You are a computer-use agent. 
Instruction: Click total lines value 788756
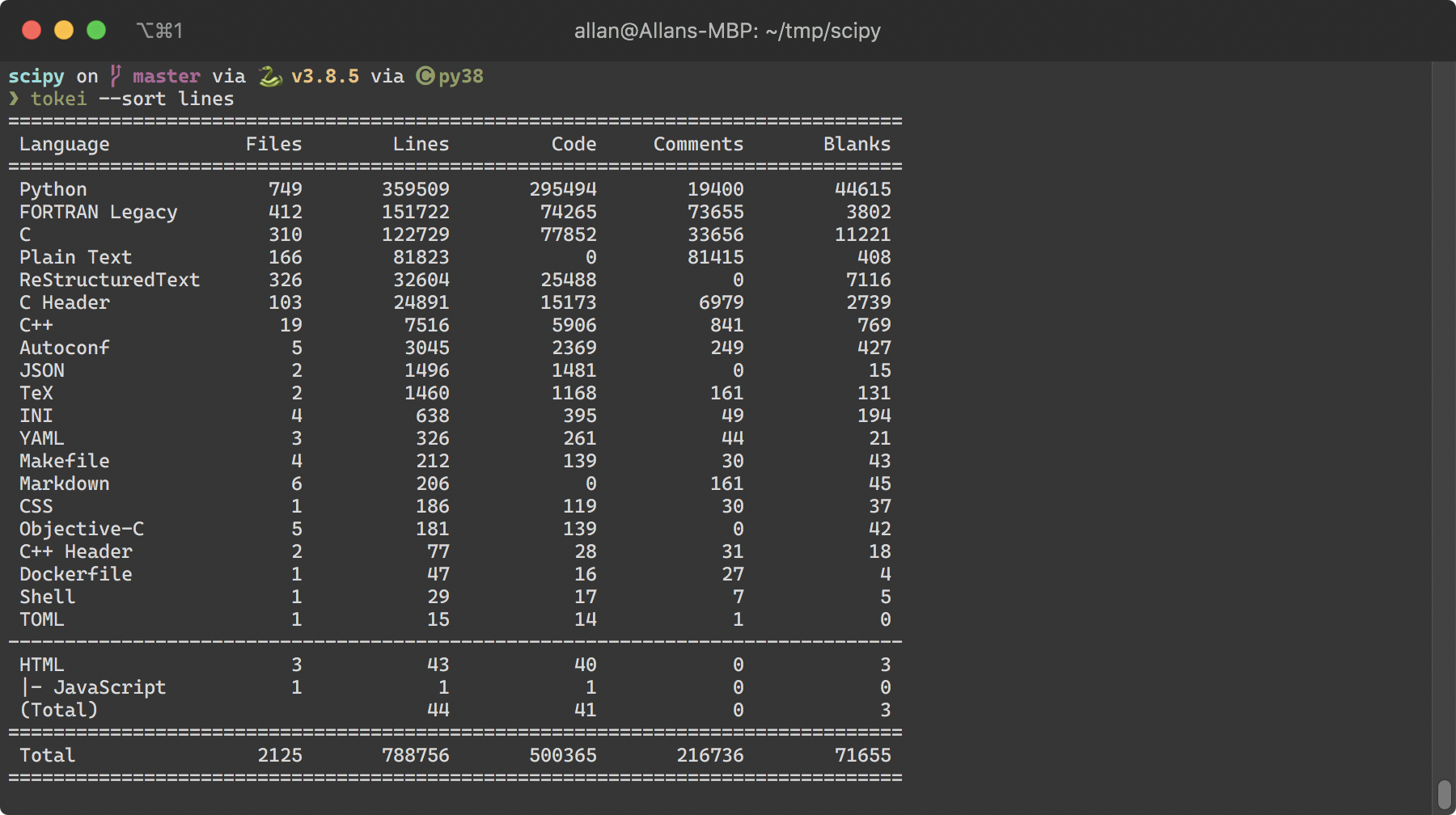[416, 755]
